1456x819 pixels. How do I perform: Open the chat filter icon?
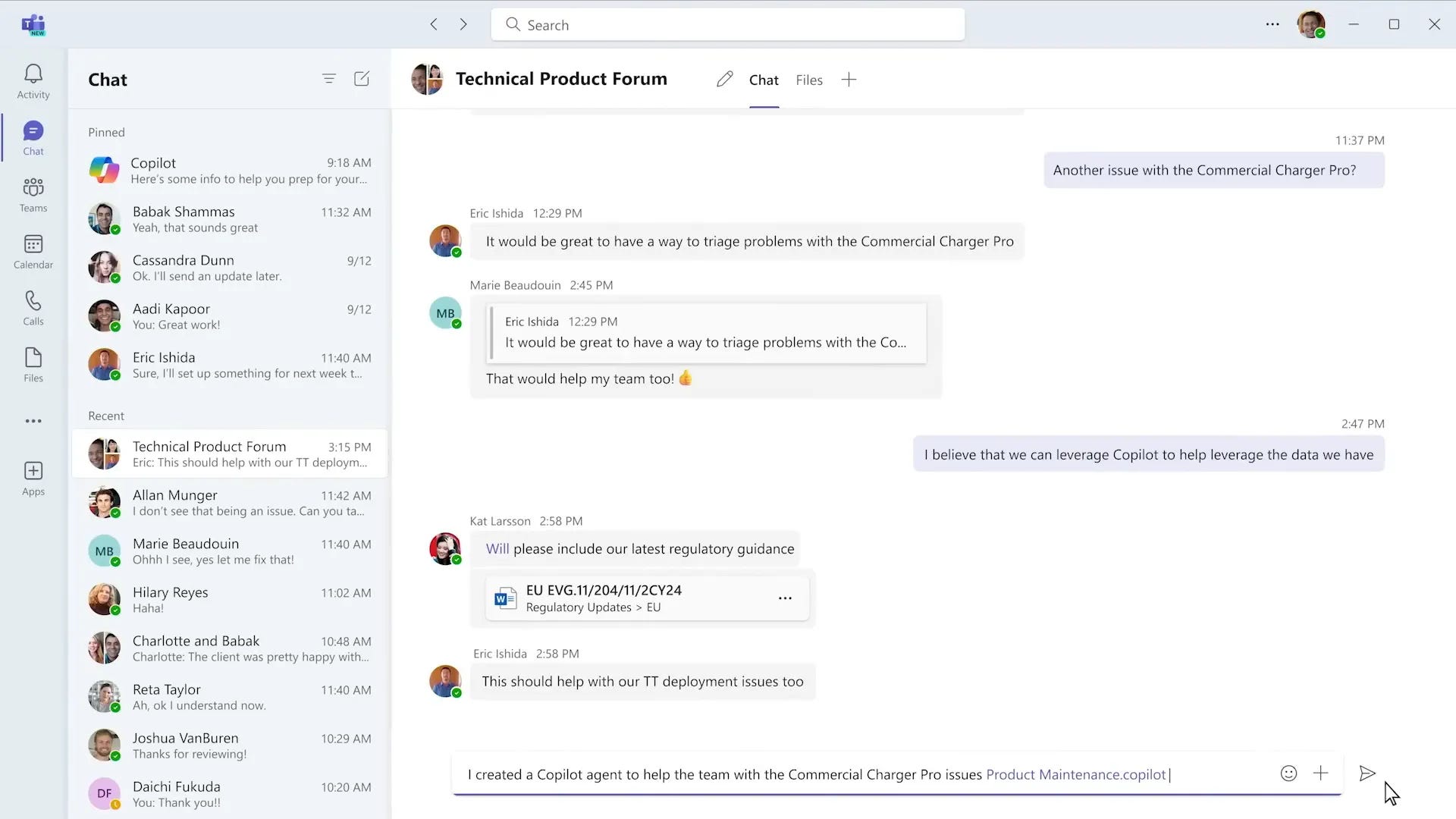(329, 78)
